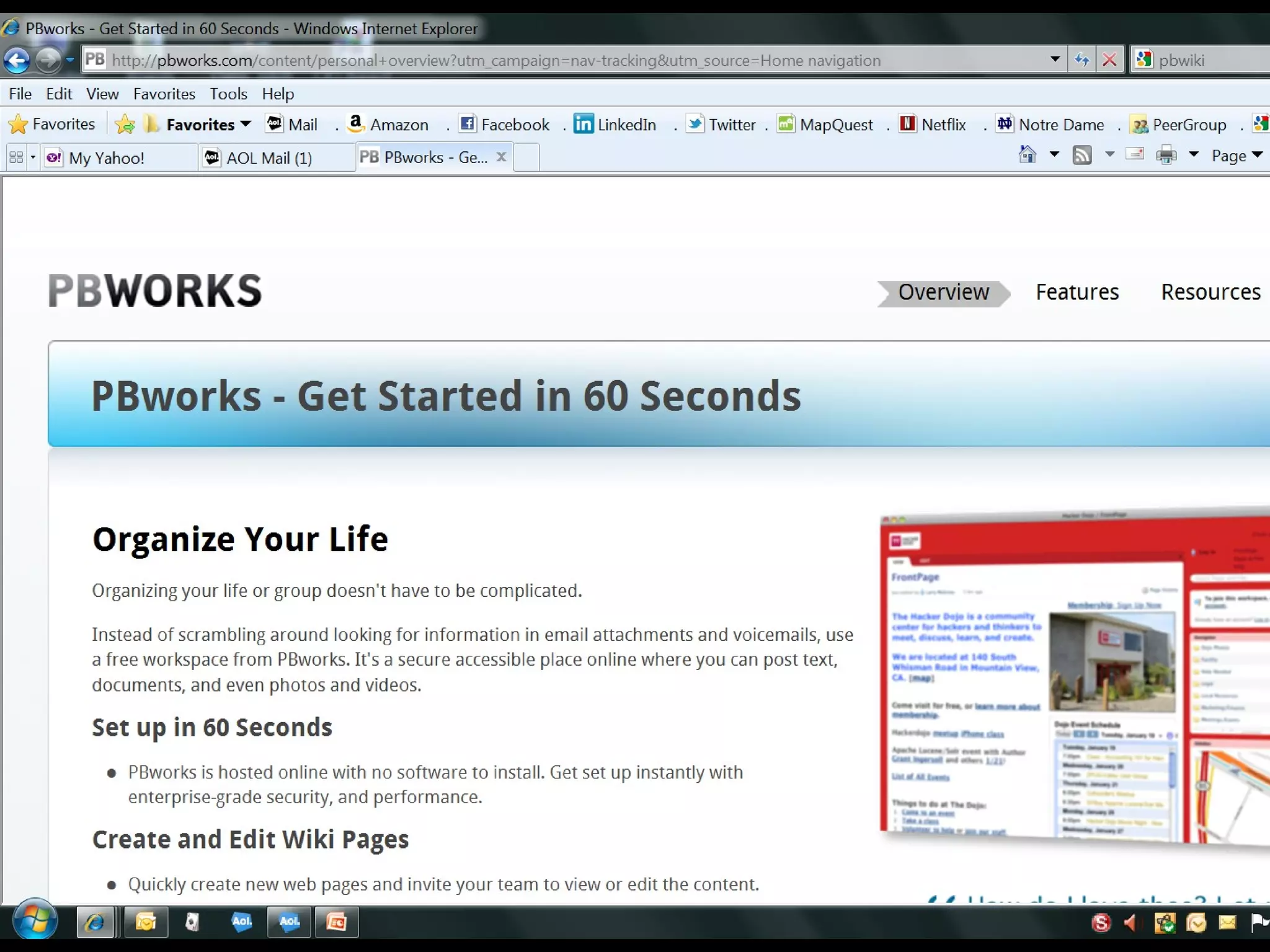Open the Netflix favorite
The height and width of the screenshot is (952, 1270).
[933, 125]
